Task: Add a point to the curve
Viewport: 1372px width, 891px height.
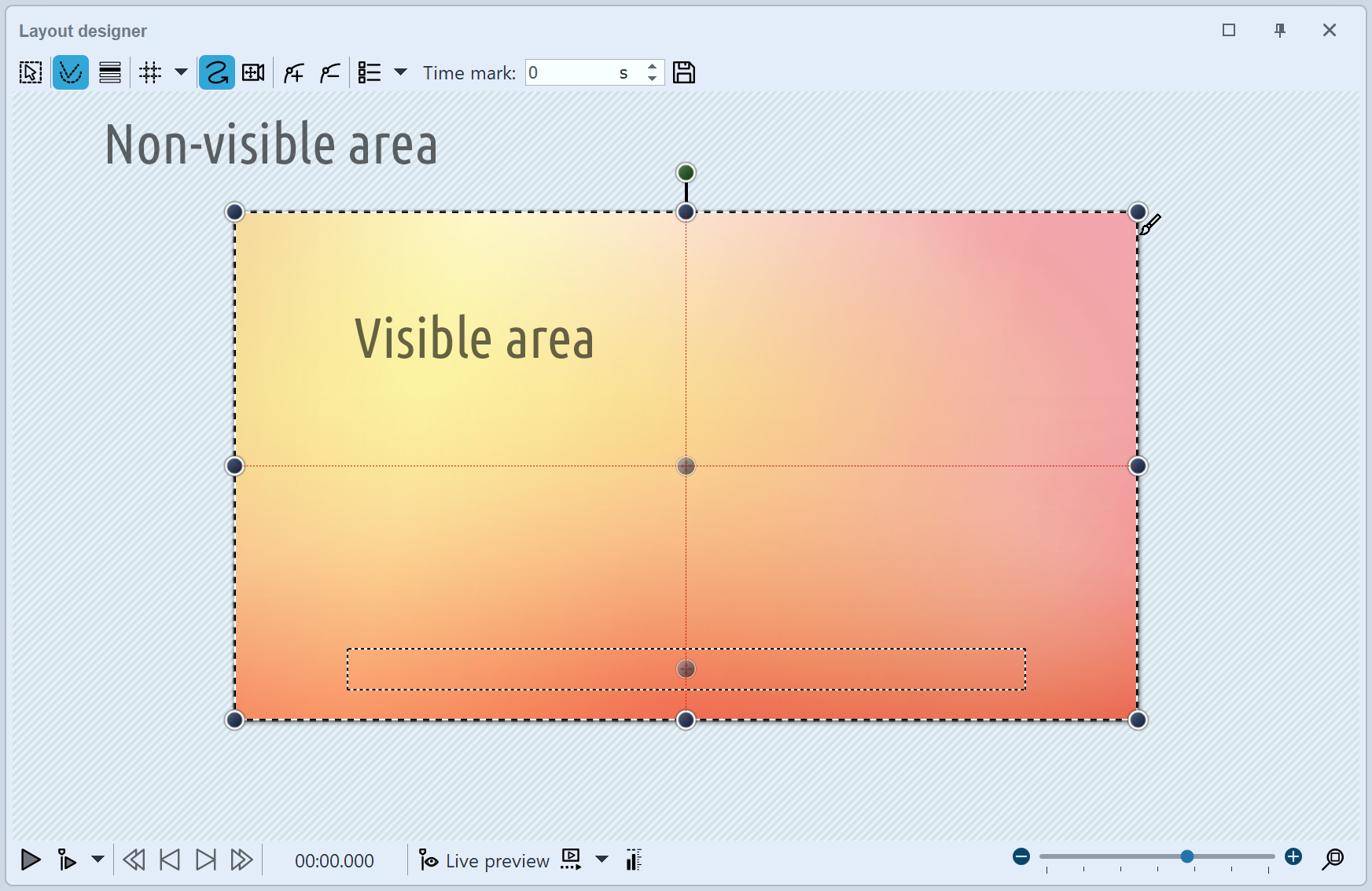Action: [x=292, y=72]
